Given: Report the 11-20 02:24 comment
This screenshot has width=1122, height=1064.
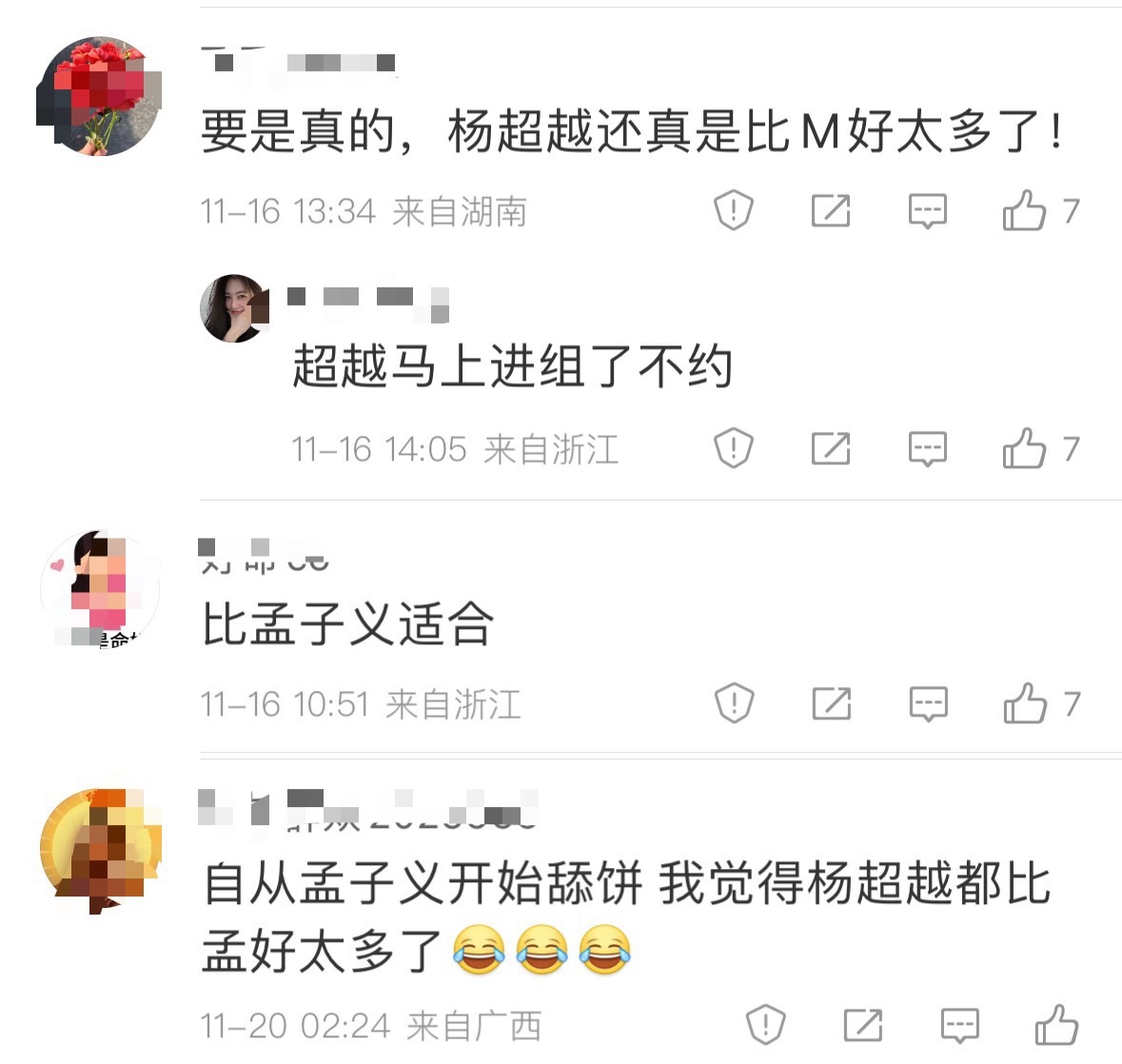Looking at the screenshot, I should (766, 1025).
